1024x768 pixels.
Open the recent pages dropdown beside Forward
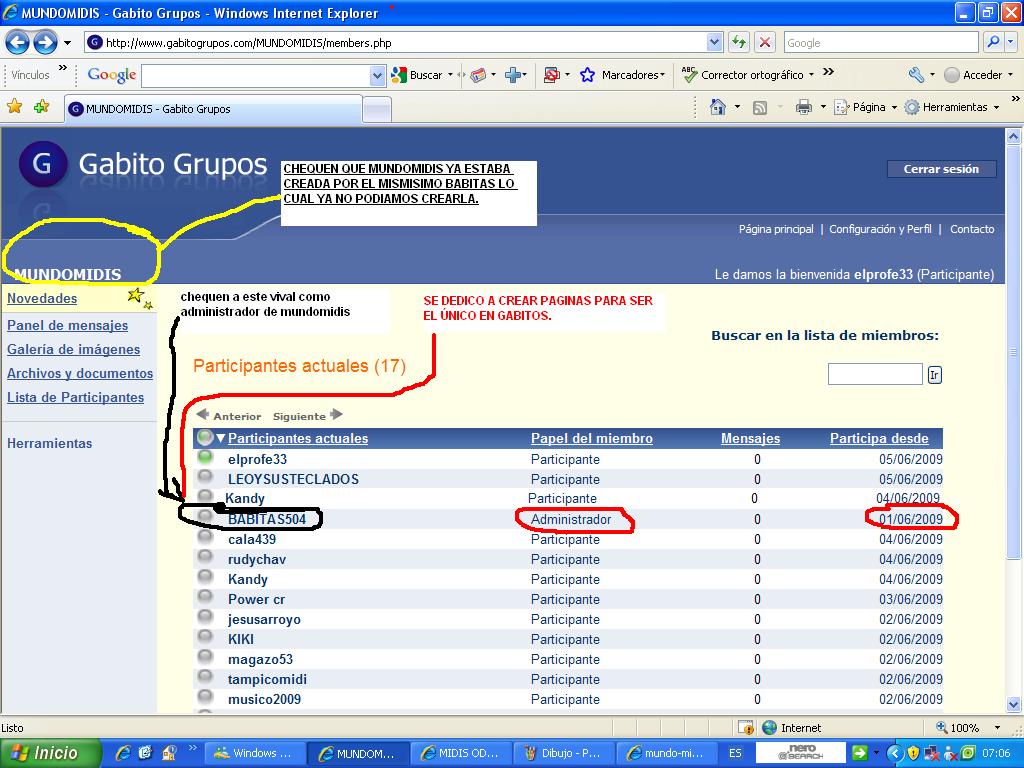click(67, 43)
